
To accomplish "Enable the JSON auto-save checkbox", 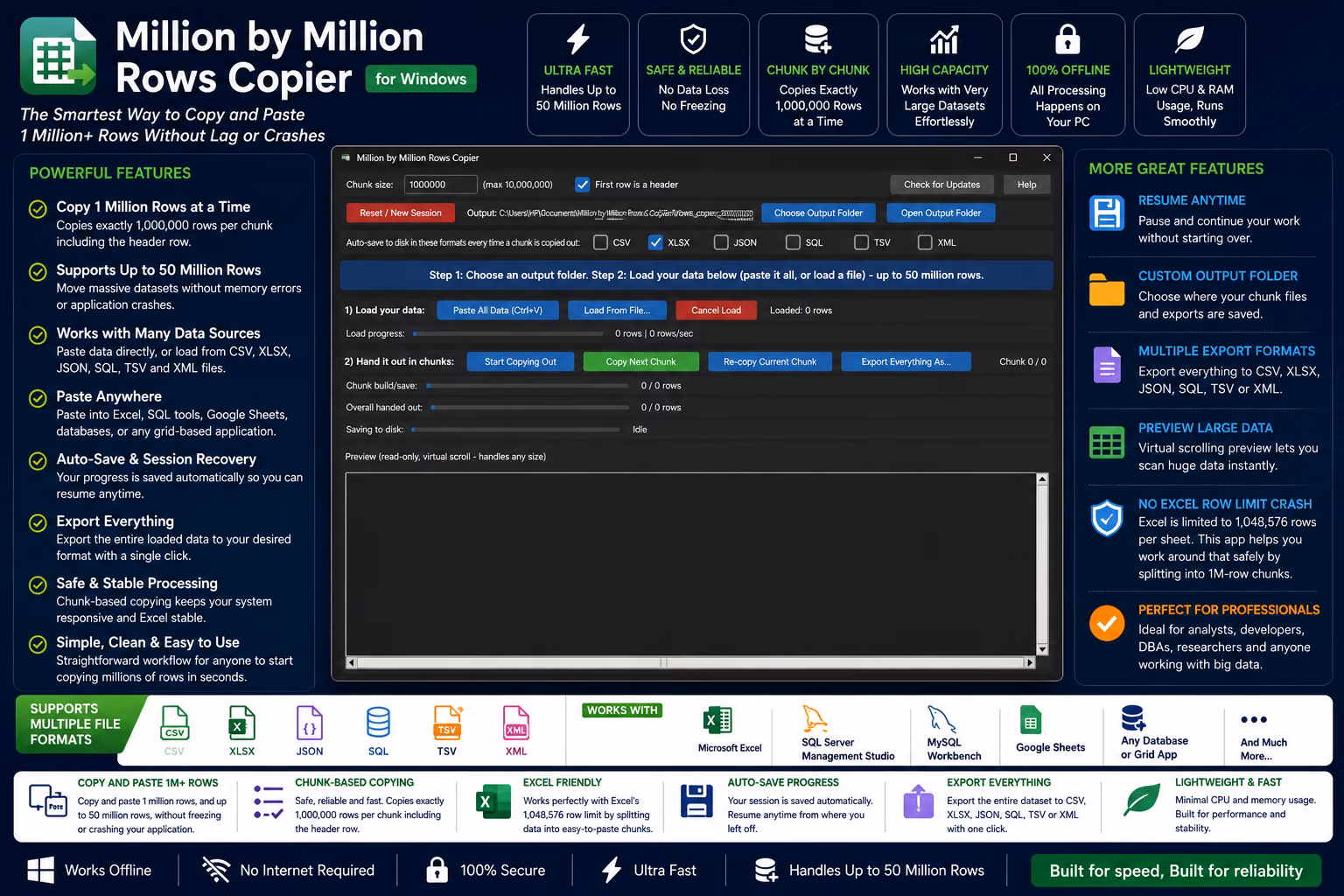I will [x=721, y=242].
